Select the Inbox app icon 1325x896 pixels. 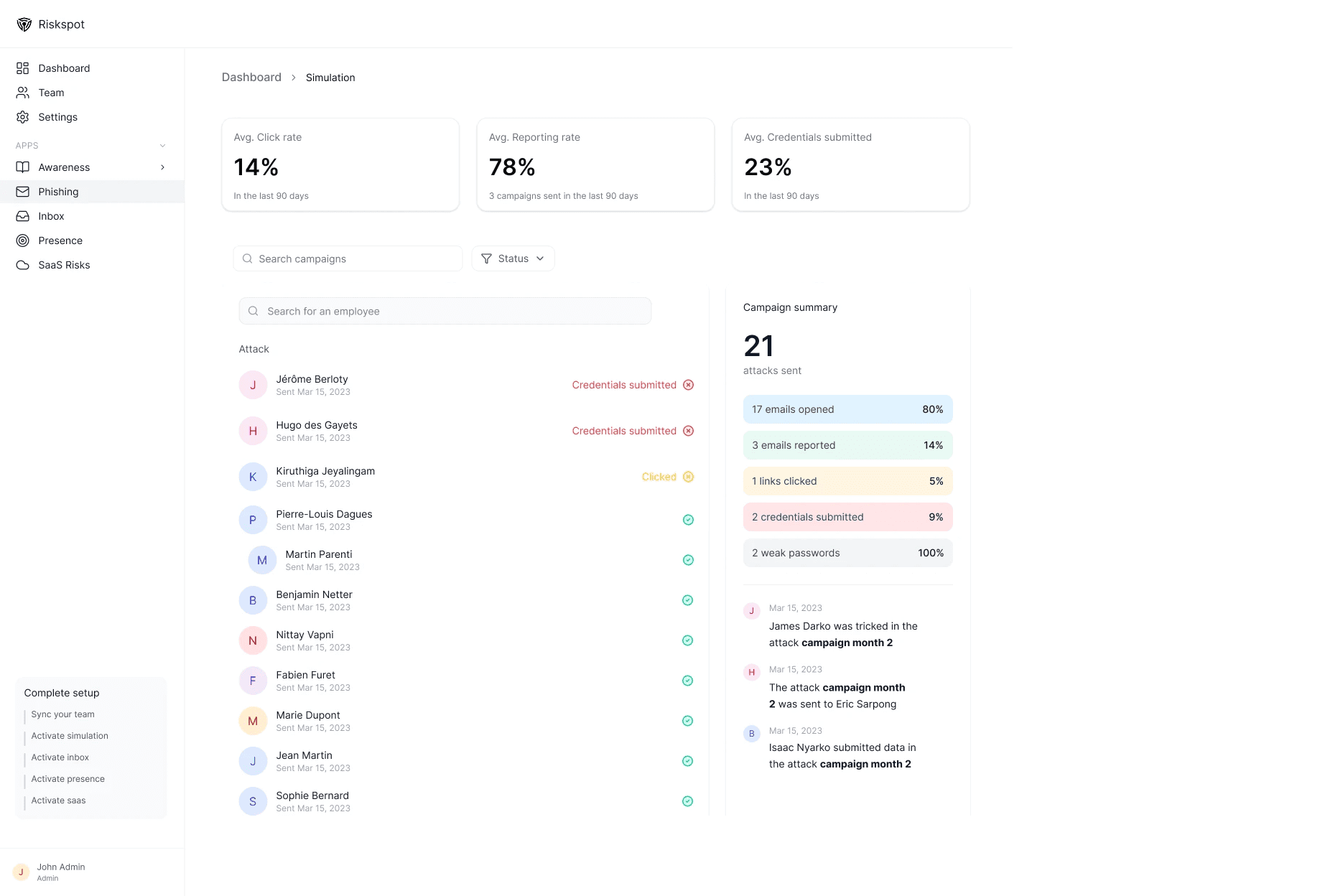tap(22, 216)
